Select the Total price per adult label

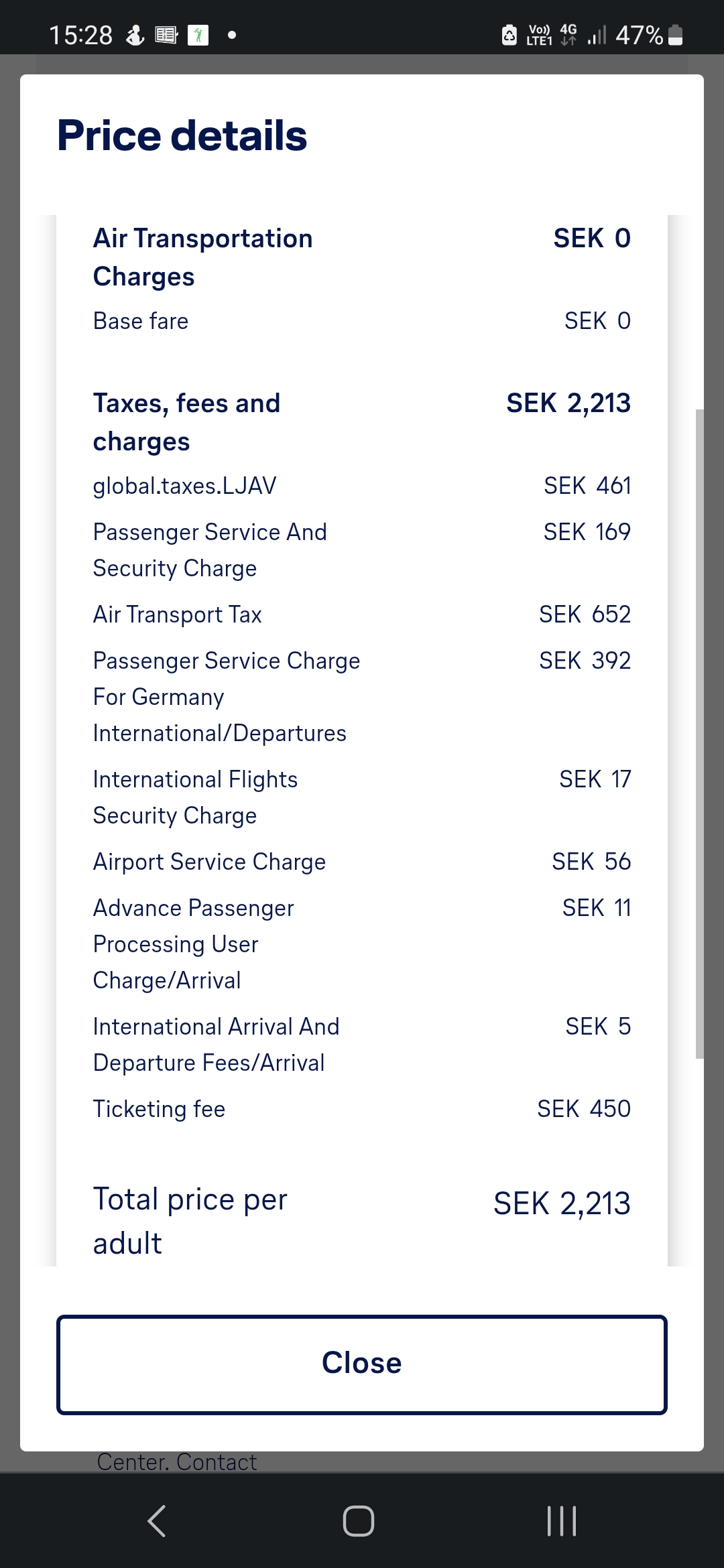(x=190, y=1221)
